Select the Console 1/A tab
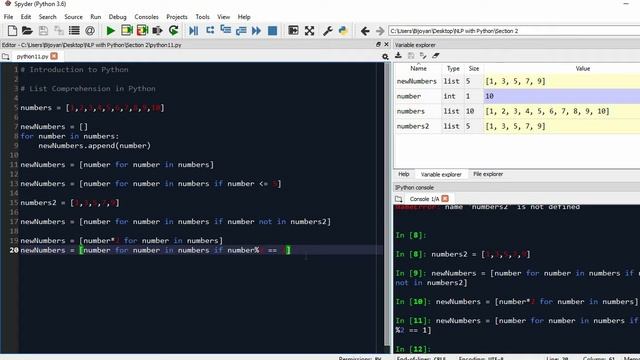Screen dimensions: 640x360 click(x=424, y=199)
